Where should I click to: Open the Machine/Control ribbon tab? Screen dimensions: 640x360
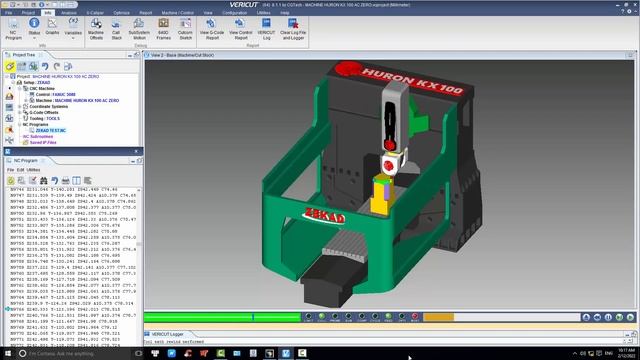pyautogui.click(x=178, y=13)
